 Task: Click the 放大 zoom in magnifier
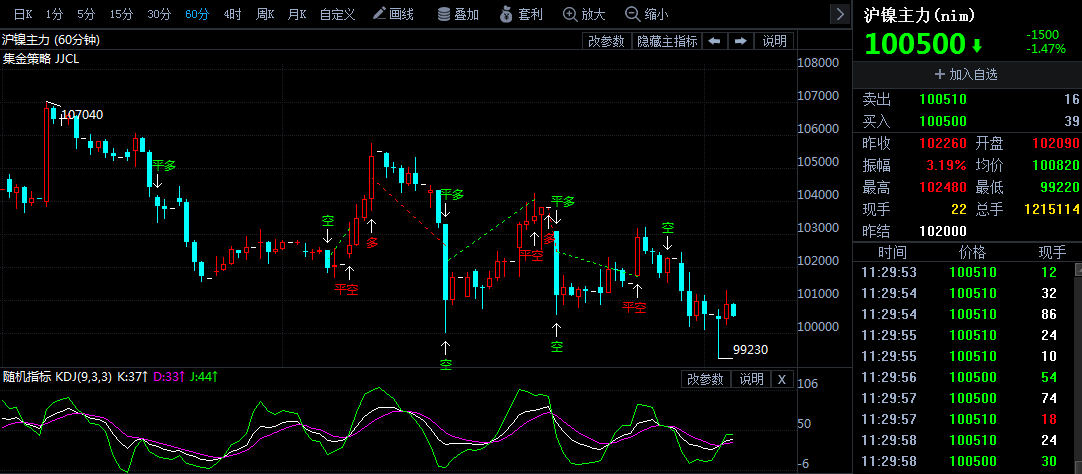click(584, 14)
